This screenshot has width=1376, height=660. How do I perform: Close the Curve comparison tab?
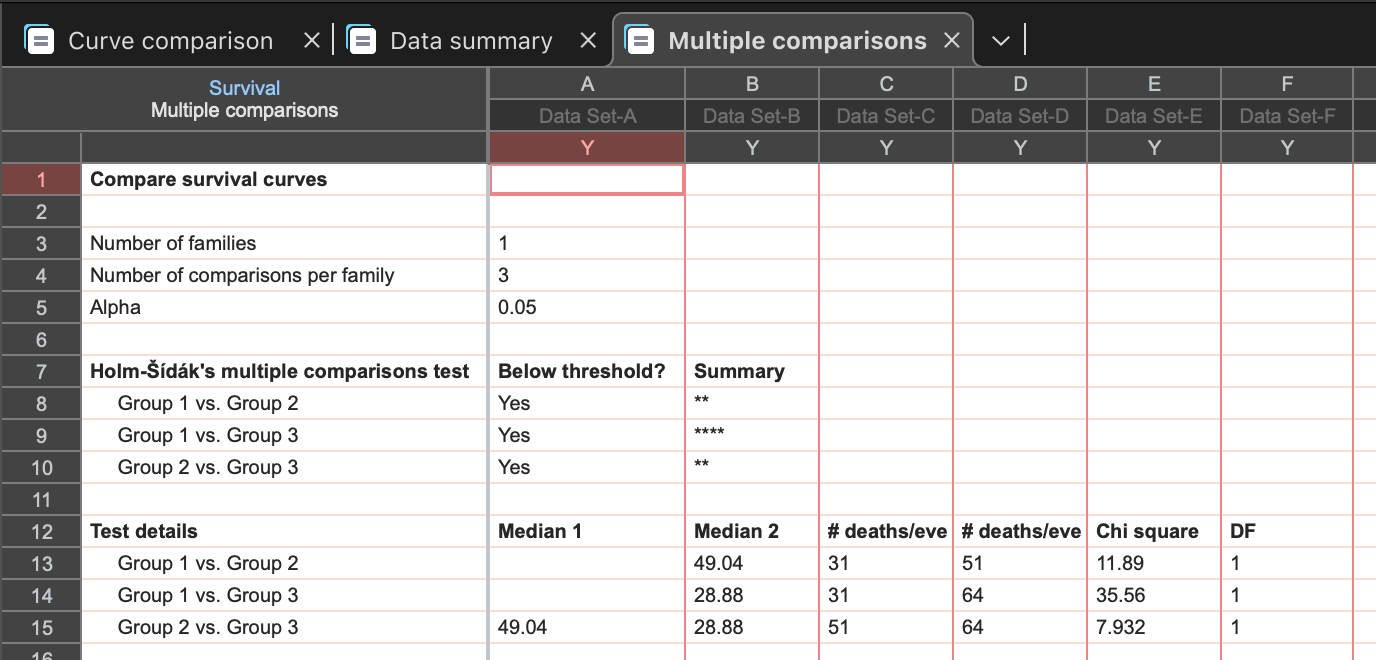click(x=311, y=41)
